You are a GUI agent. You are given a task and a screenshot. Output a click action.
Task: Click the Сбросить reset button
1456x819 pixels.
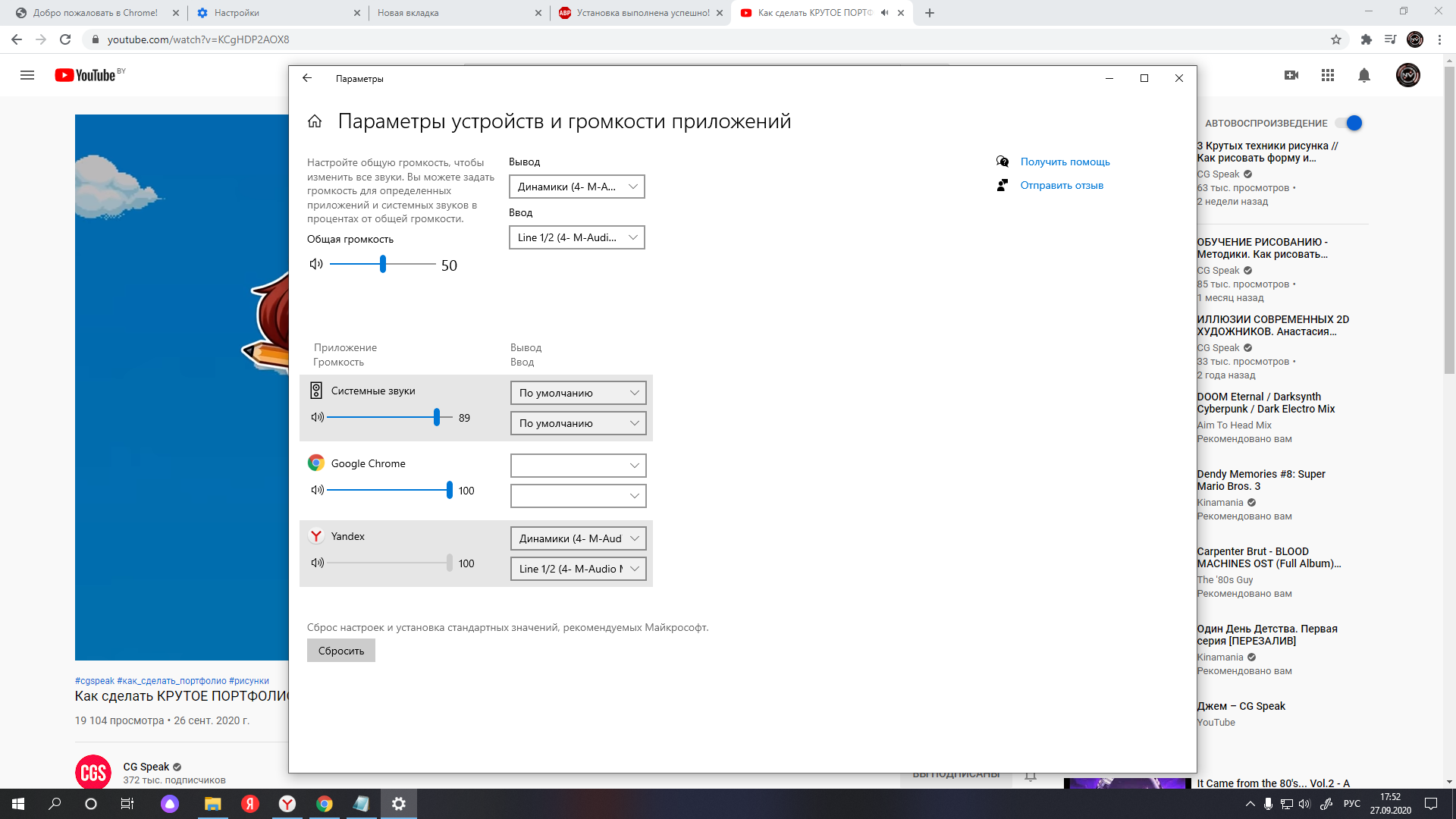tap(340, 650)
